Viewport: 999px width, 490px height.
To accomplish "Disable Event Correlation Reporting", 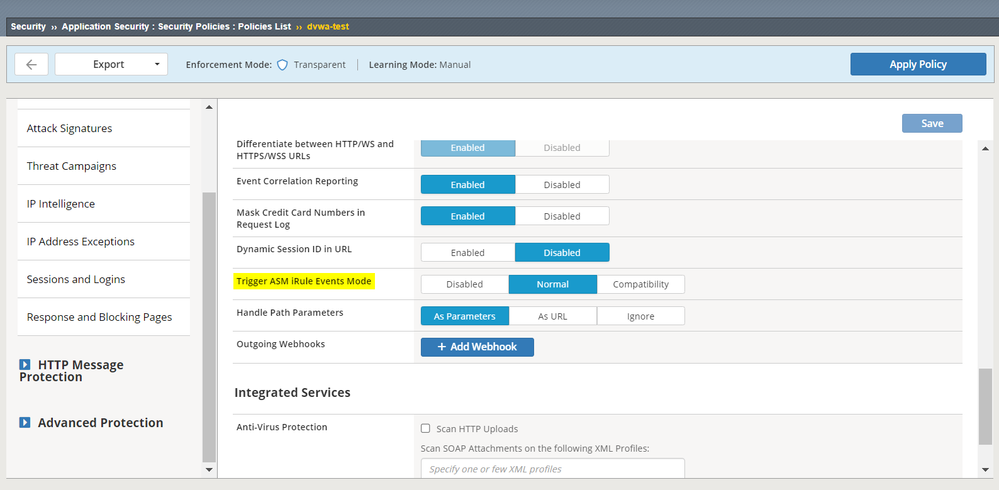I will (561, 185).
